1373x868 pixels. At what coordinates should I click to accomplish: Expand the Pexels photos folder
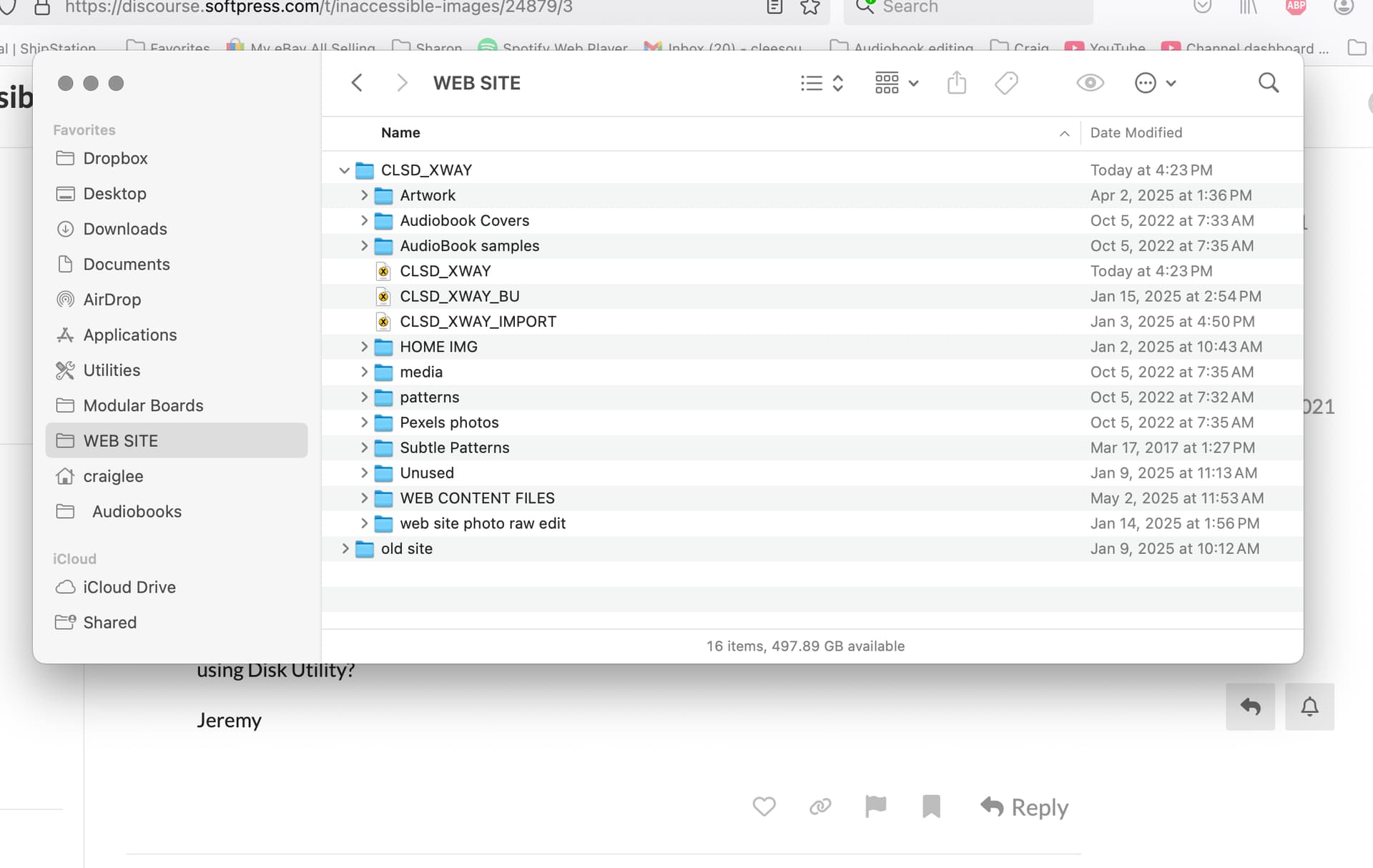pyautogui.click(x=364, y=423)
